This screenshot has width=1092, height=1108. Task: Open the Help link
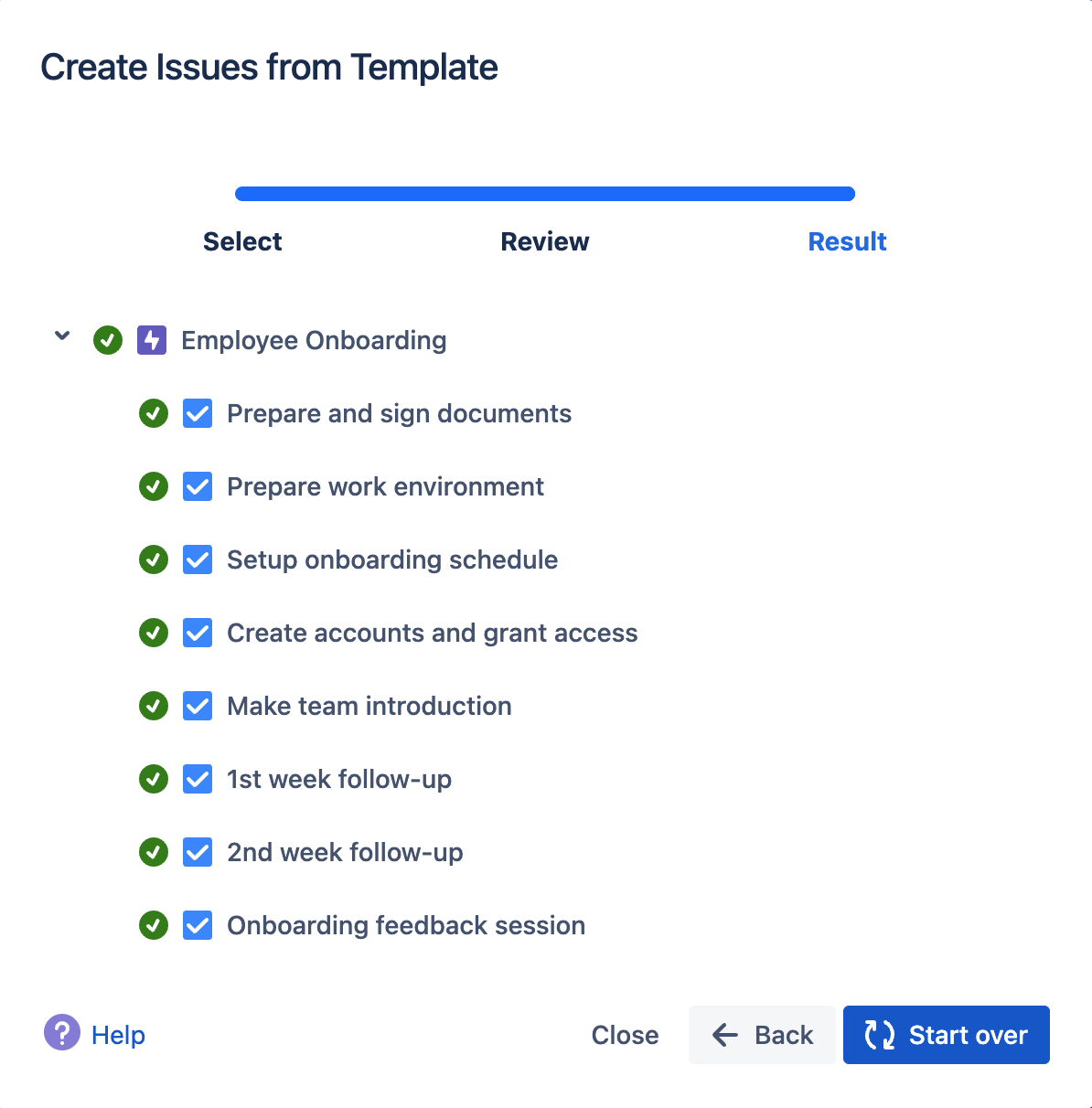119,1035
